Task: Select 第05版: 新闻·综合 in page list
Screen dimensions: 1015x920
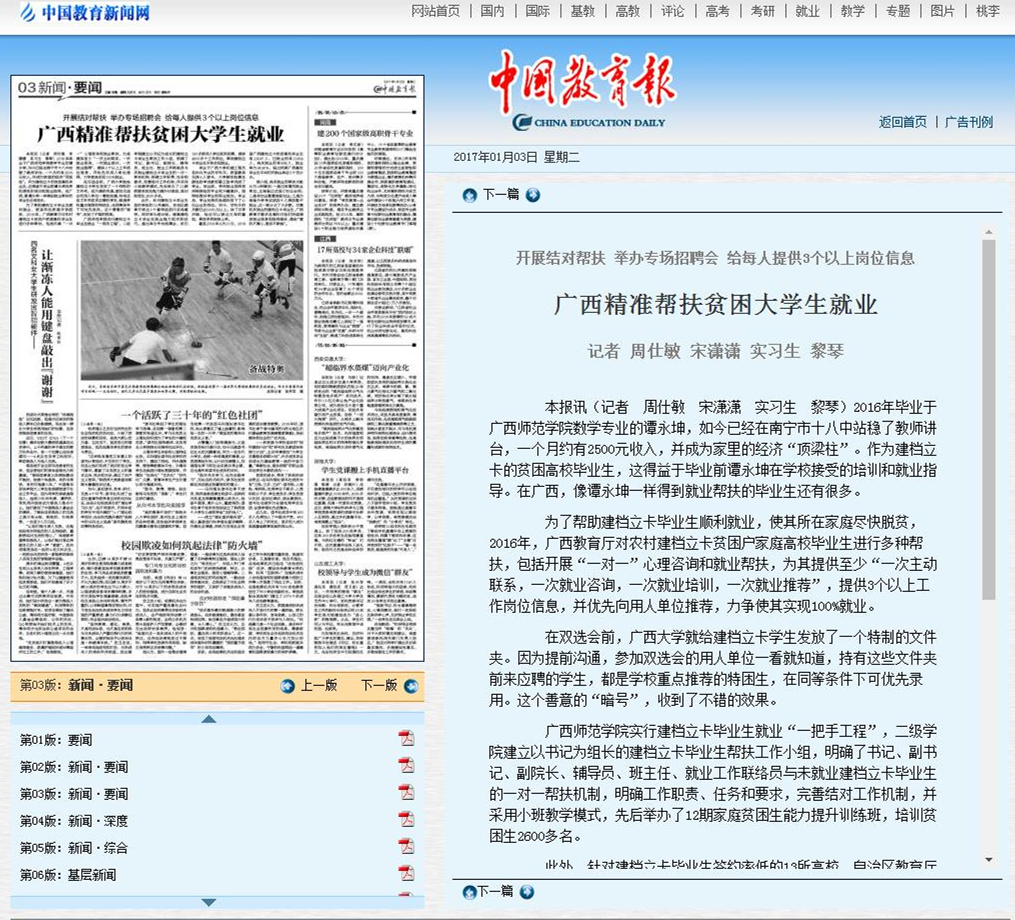Action: point(74,847)
